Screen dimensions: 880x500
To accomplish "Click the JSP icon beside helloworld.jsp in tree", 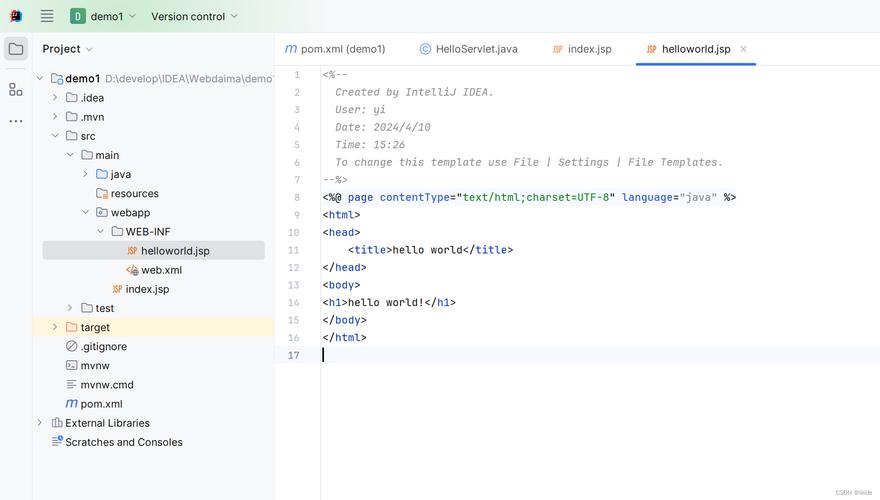I will 132,251.
